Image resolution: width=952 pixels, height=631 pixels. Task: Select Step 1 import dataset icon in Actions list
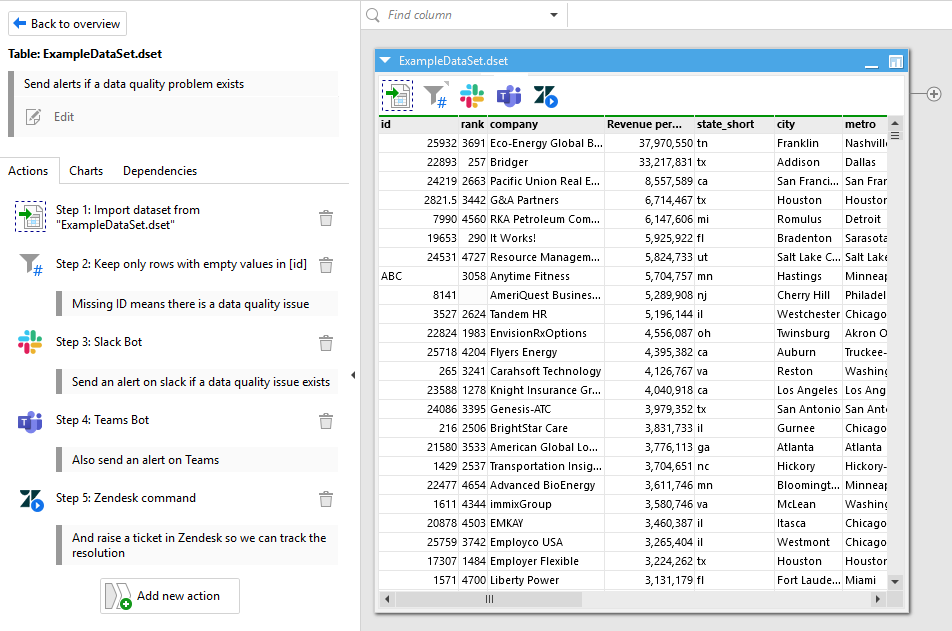point(30,217)
